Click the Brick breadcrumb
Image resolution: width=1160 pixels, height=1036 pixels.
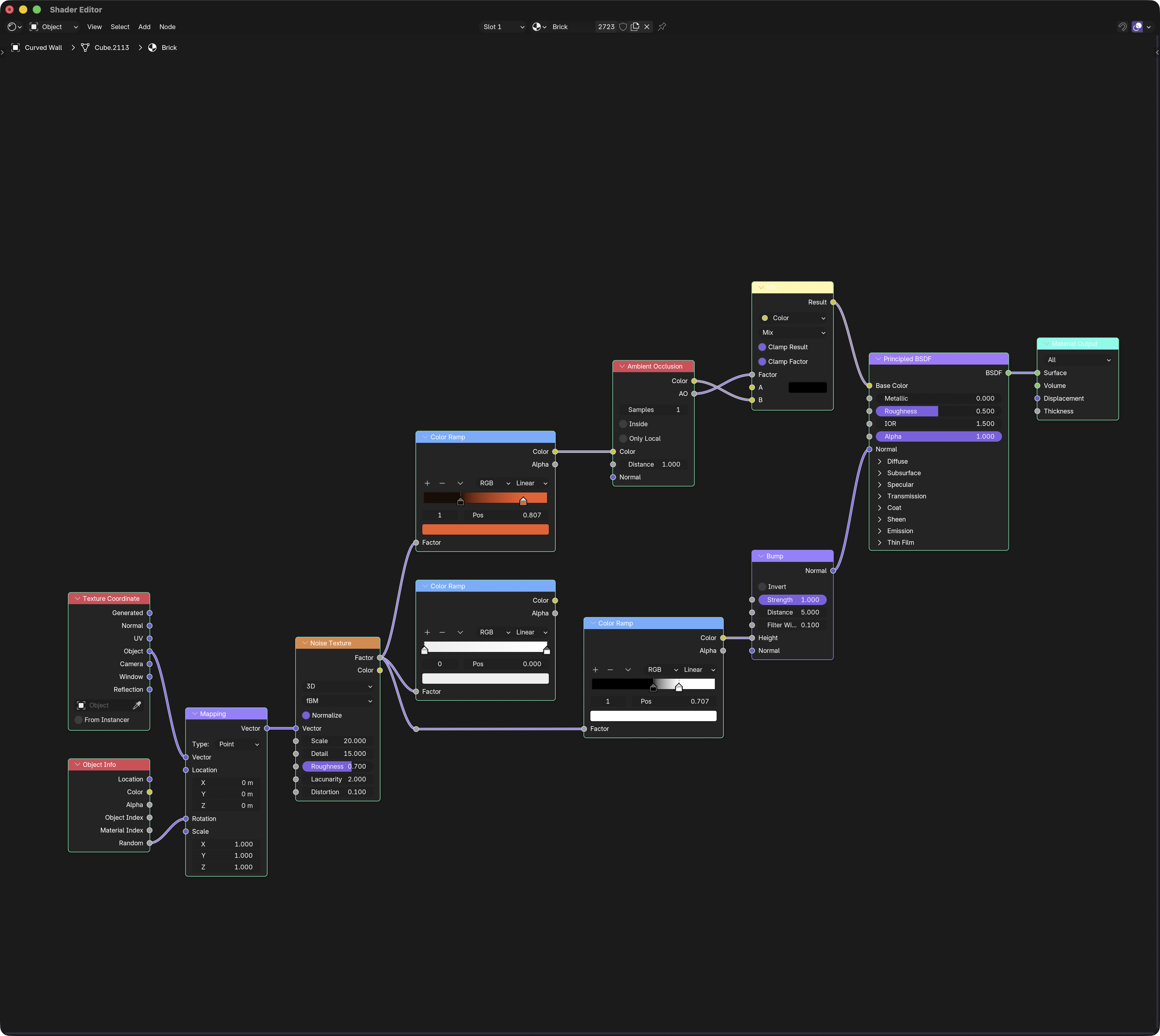click(169, 48)
